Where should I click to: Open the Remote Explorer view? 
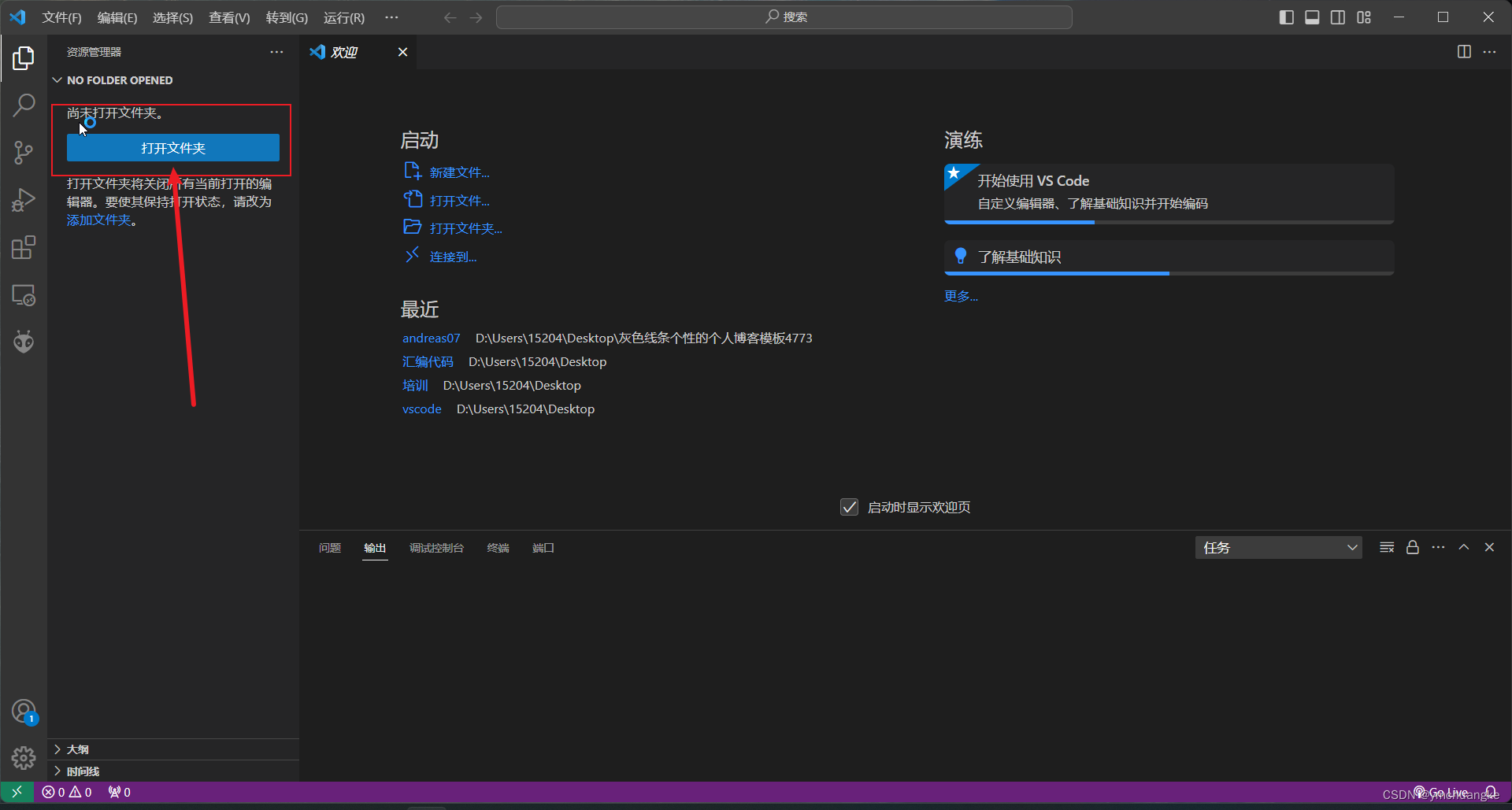click(24, 295)
